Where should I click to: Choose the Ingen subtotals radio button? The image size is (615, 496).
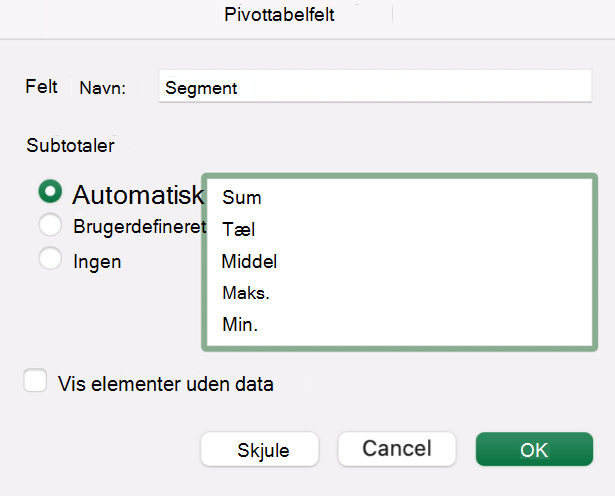click(x=50, y=258)
